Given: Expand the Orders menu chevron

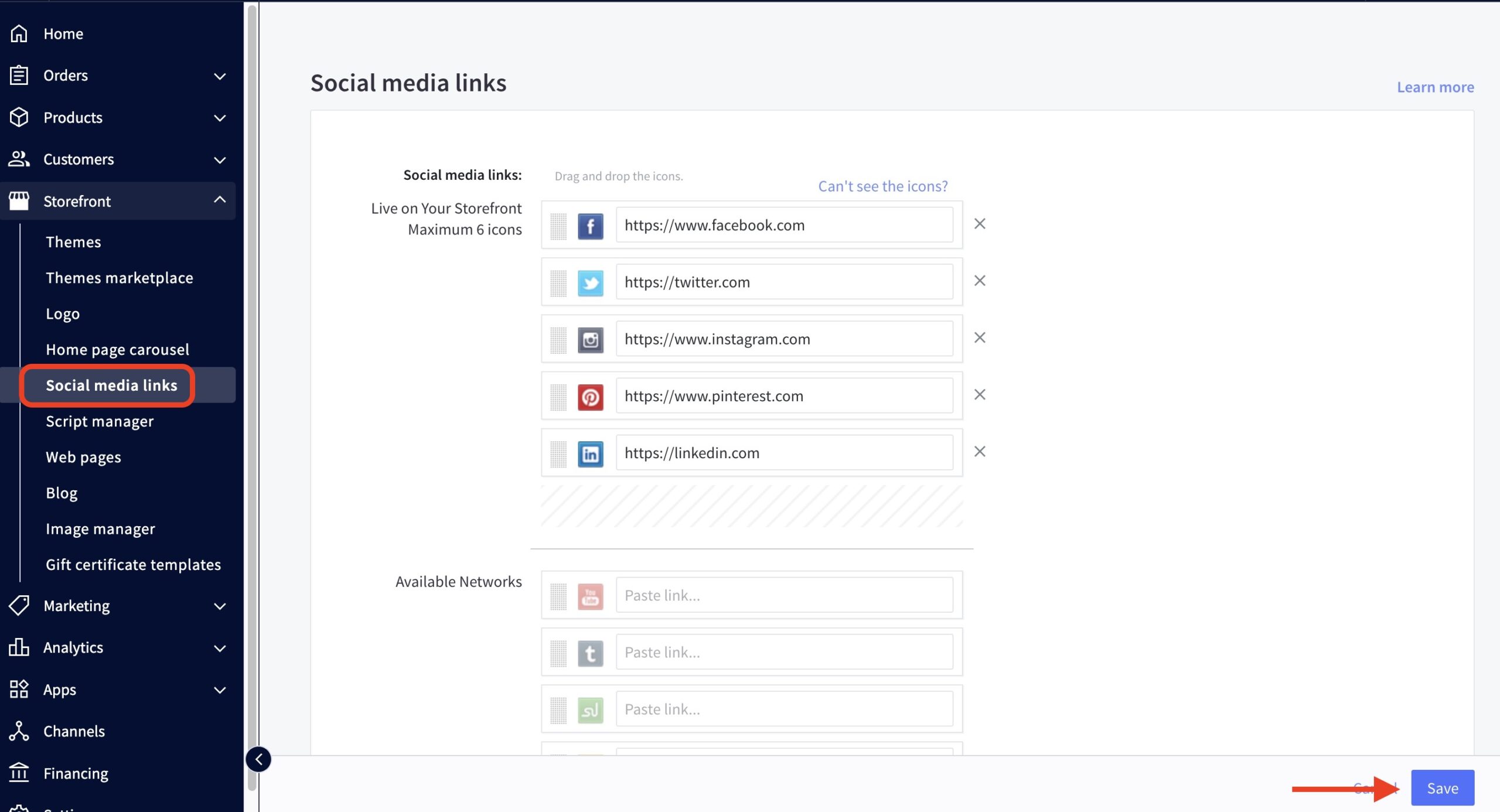Looking at the screenshot, I should [x=220, y=76].
